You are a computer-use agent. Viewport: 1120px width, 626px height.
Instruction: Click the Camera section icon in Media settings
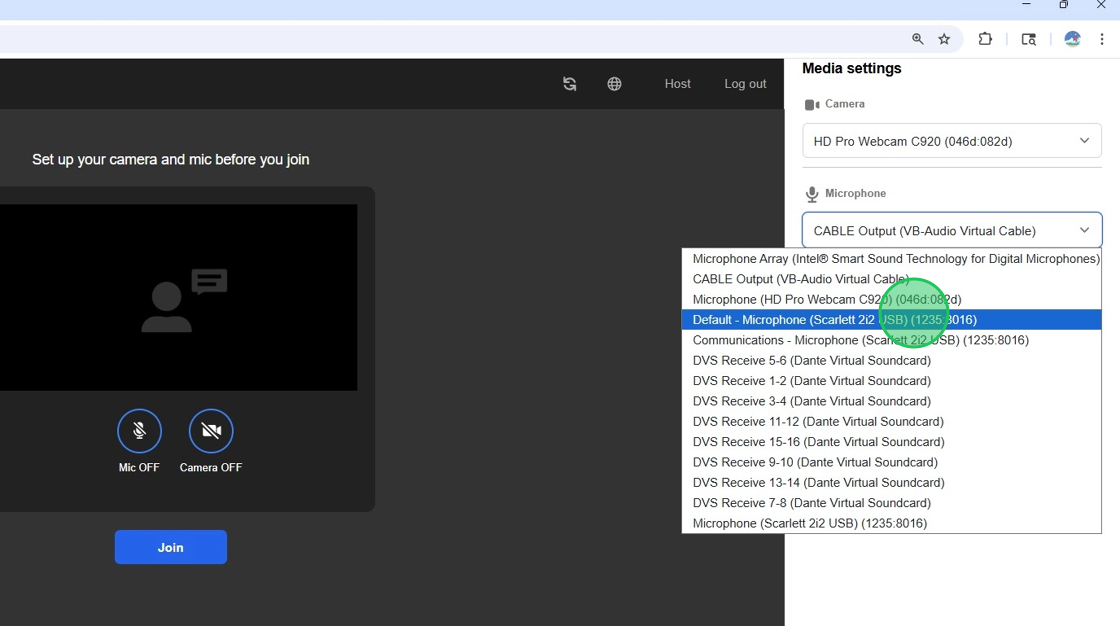coord(812,103)
